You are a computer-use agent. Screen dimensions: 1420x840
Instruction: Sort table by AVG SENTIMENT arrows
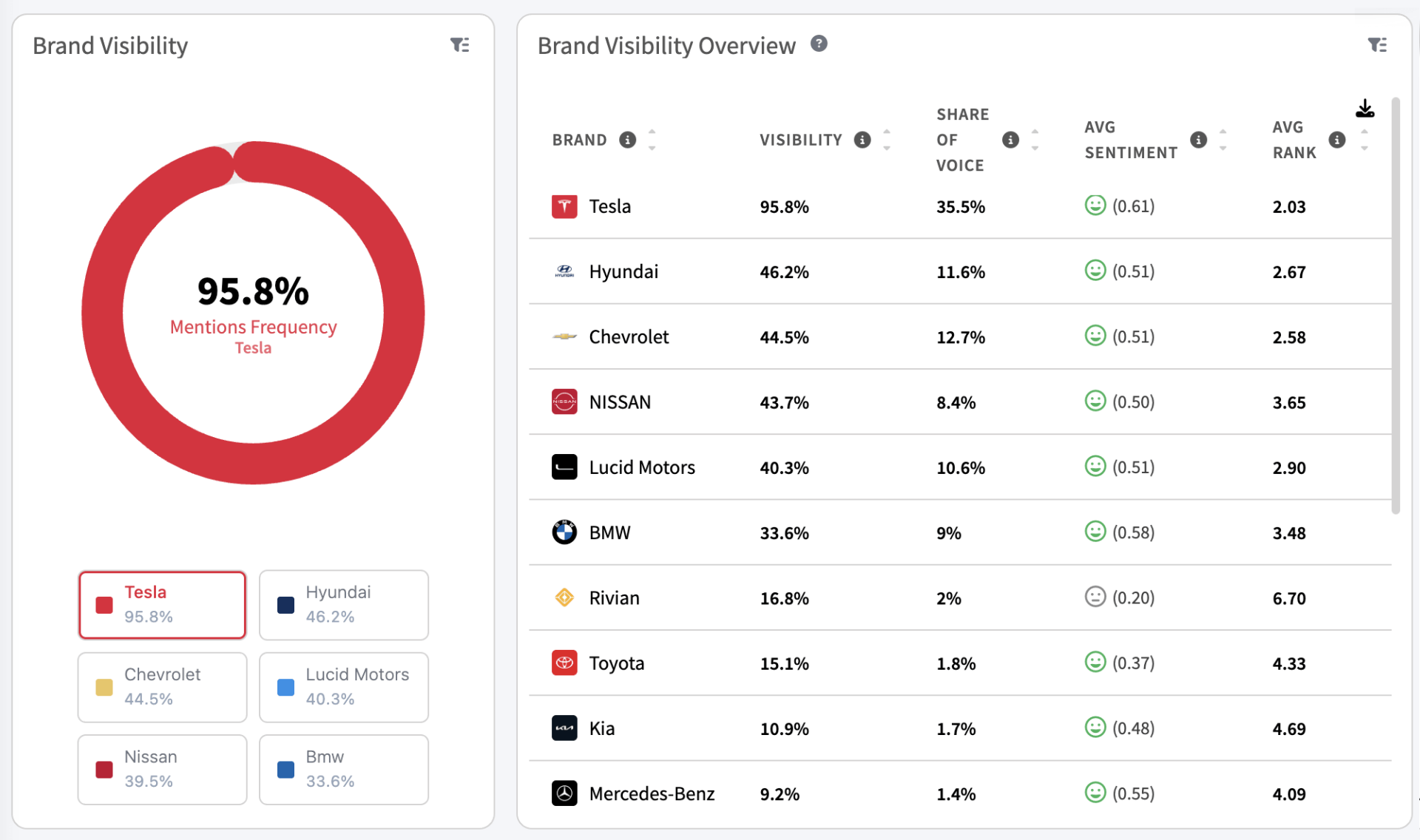click(x=1223, y=140)
